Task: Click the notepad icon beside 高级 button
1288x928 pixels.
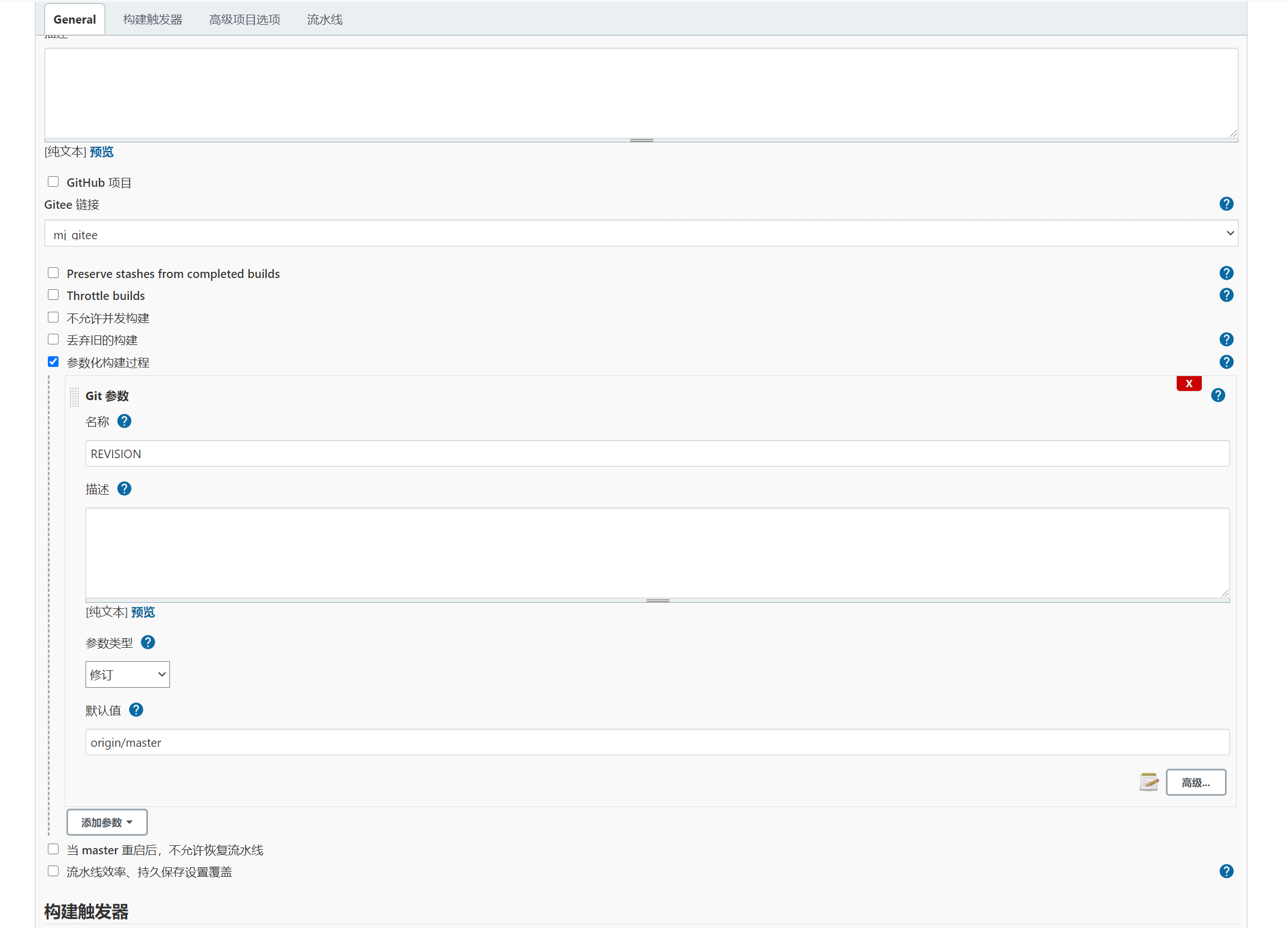Action: pyautogui.click(x=1148, y=782)
